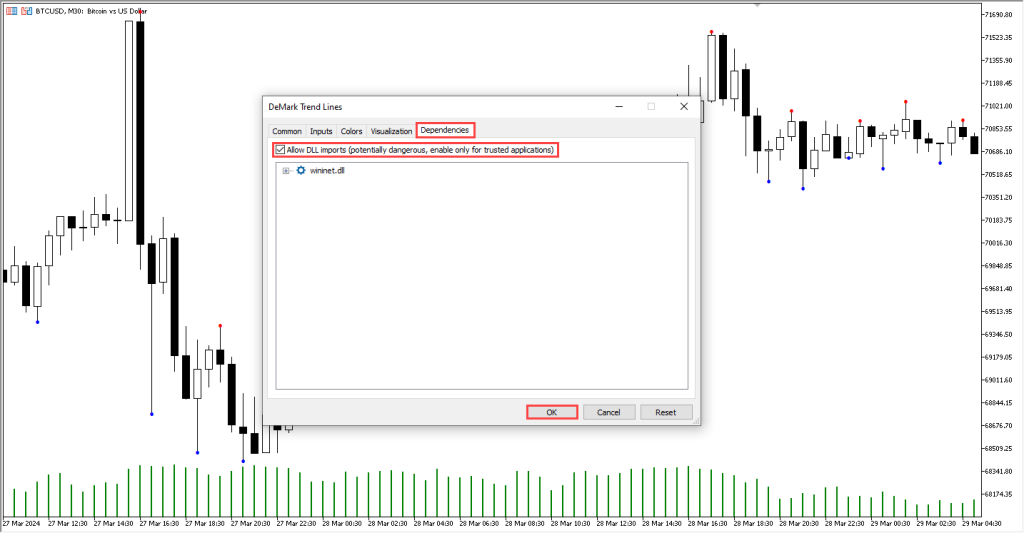Click the chart table icon in the chart header
The width and height of the screenshot is (1024, 533).
pyautogui.click(x=12, y=11)
